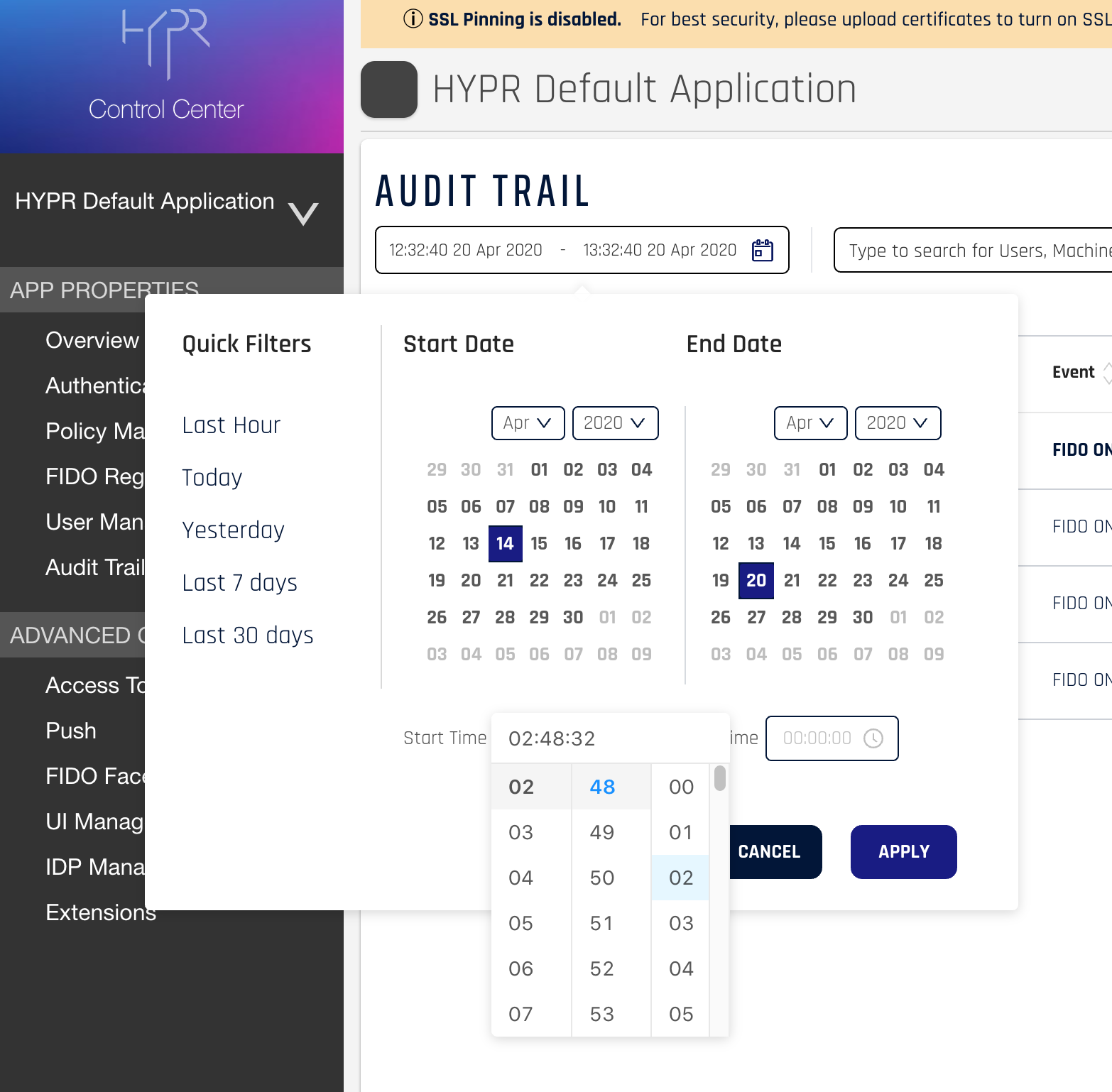
Task: Click the seconds column scrollbar thumb
Action: 720,778
